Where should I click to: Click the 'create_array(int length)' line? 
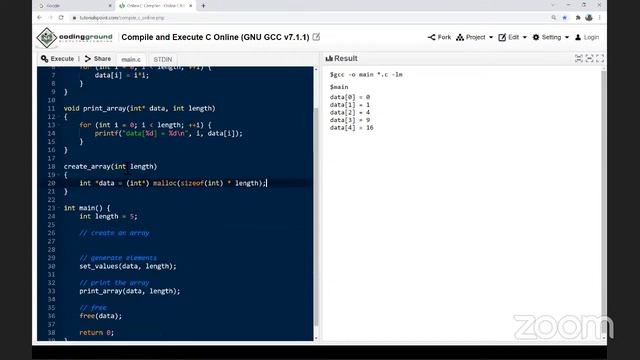click(x=110, y=167)
